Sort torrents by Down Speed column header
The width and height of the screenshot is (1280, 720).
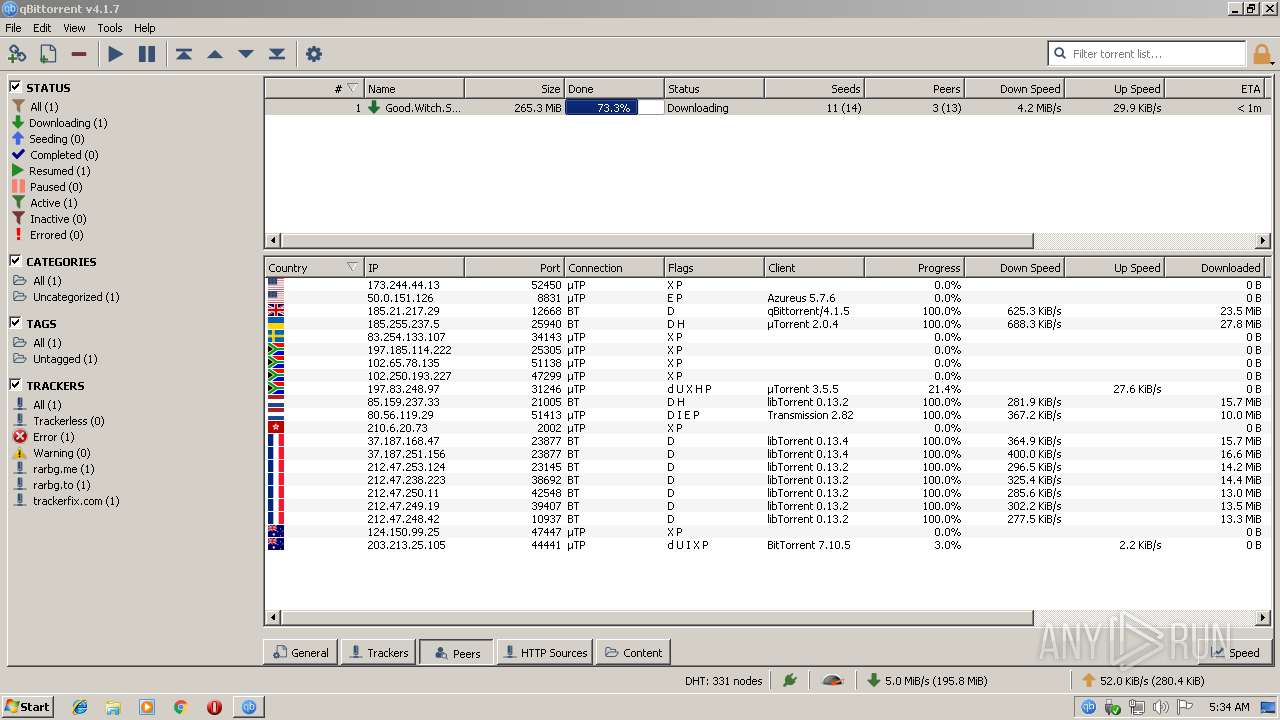(x=1014, y=88)
